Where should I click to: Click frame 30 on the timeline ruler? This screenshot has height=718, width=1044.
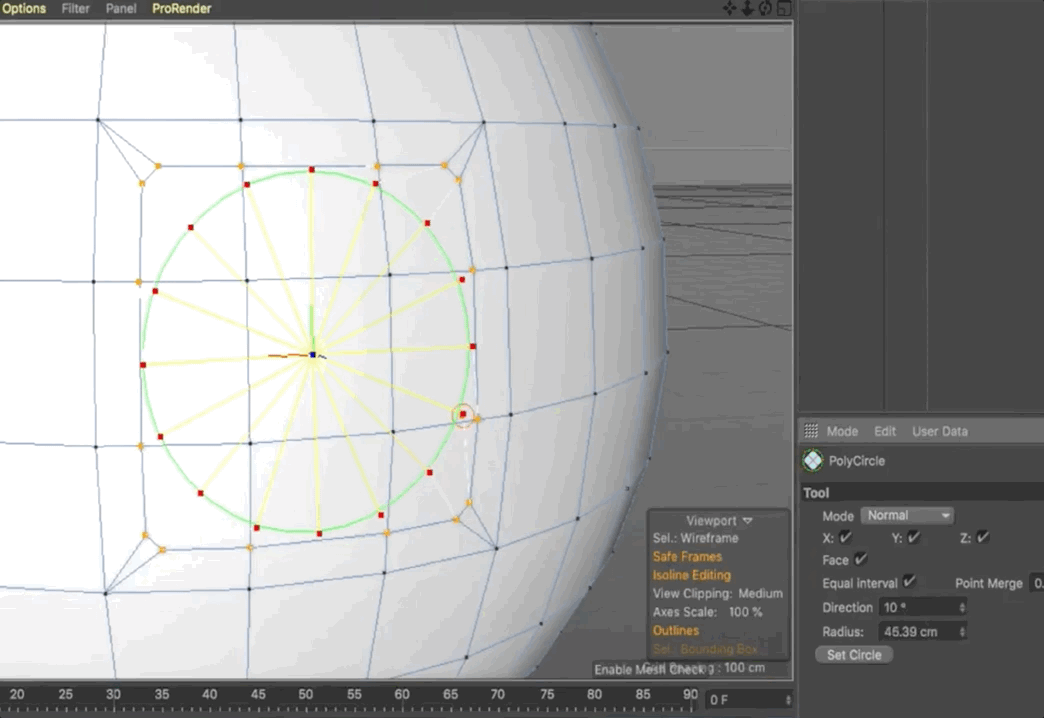[113, 695]
